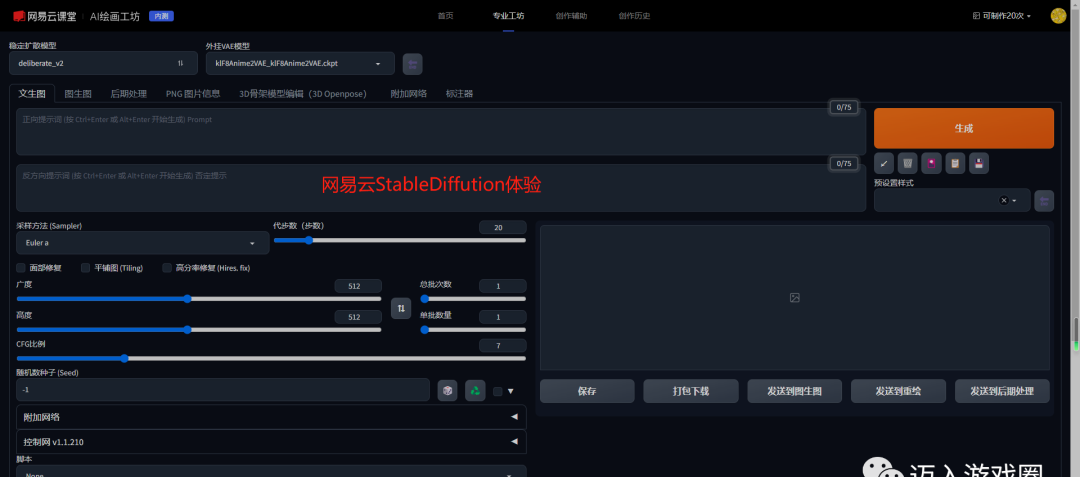Enable the 面部修复 face restoration checkbox

pyautogui.click(x=21, y=268)
